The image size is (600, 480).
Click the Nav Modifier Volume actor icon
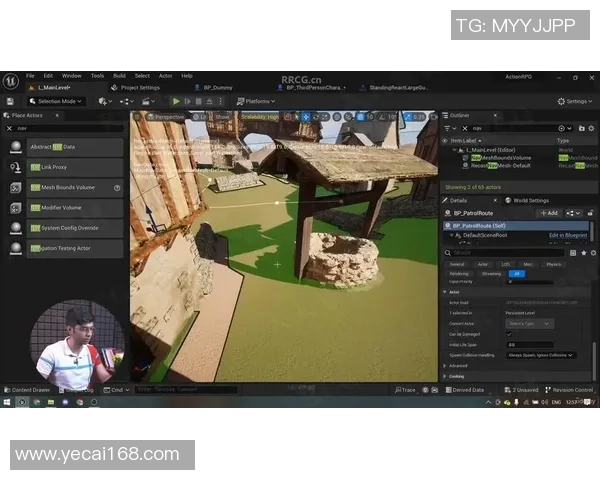pos(16,207)
